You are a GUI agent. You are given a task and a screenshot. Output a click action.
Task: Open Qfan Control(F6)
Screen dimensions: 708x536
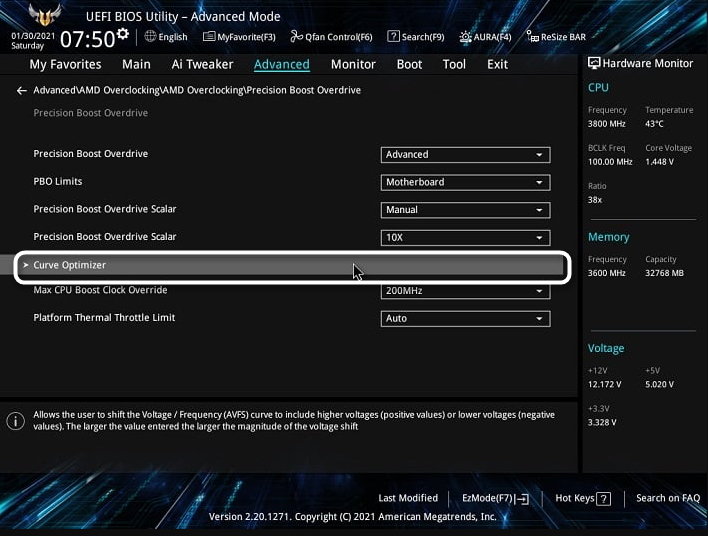(331, 37)
